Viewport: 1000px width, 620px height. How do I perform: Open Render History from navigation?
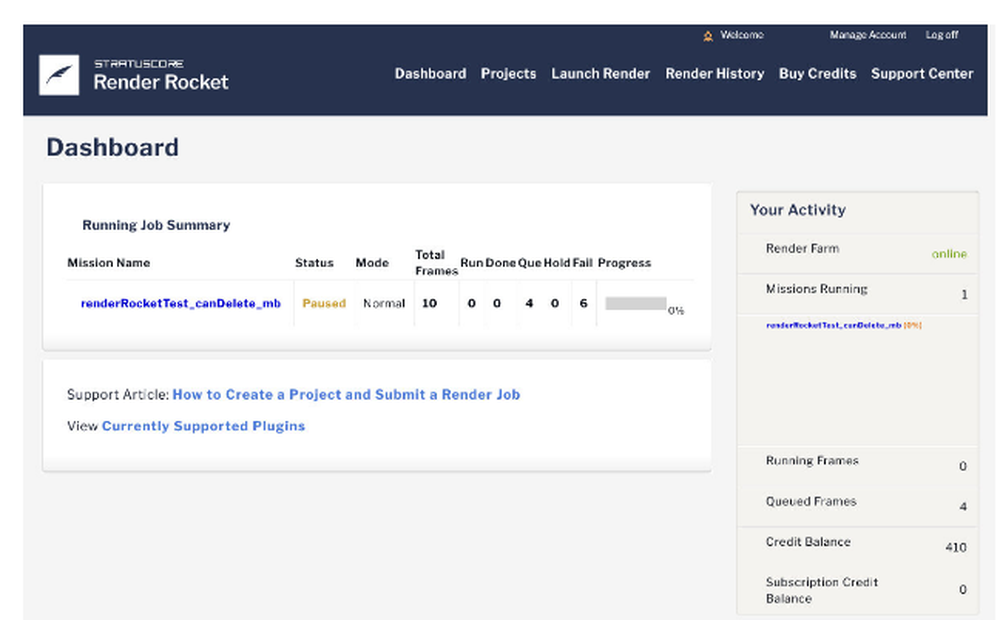715,73
